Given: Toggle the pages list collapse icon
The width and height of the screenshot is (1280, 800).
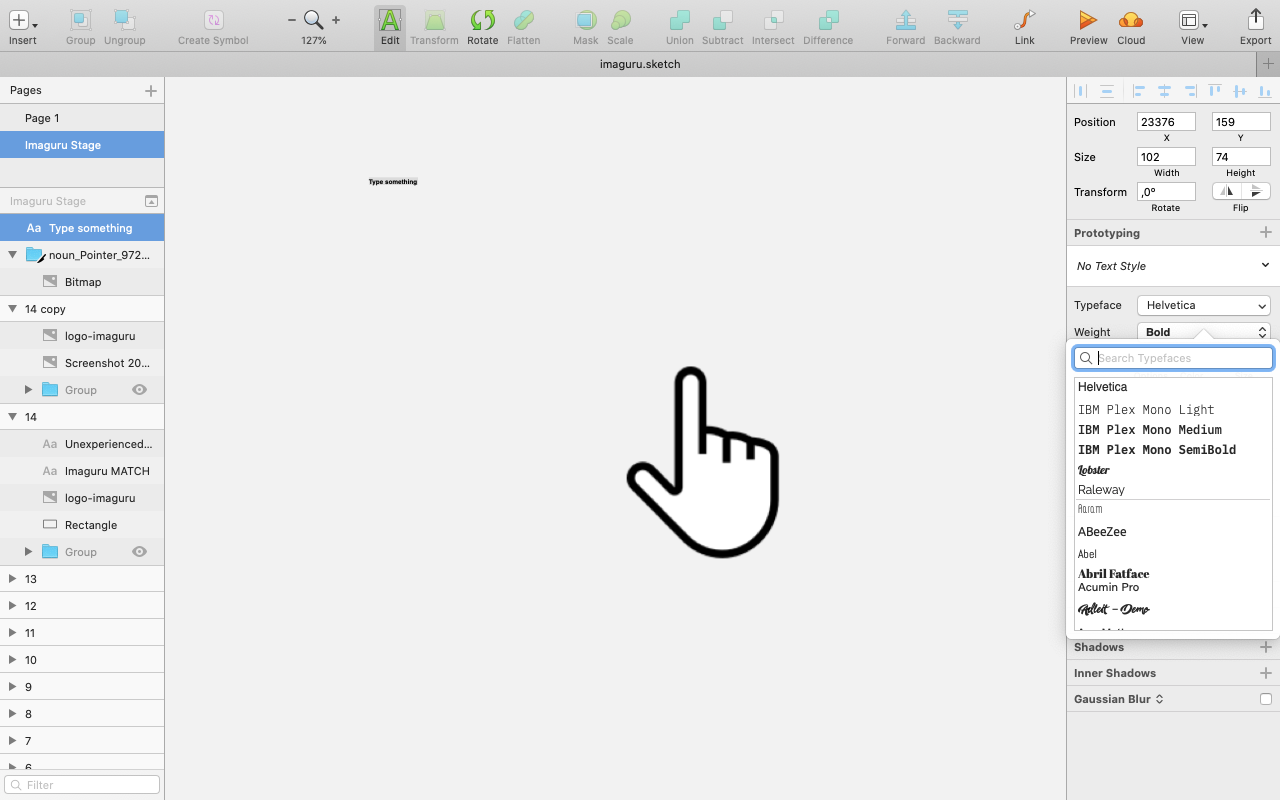Looking at the screenshot, I should [x=151, y=201].
